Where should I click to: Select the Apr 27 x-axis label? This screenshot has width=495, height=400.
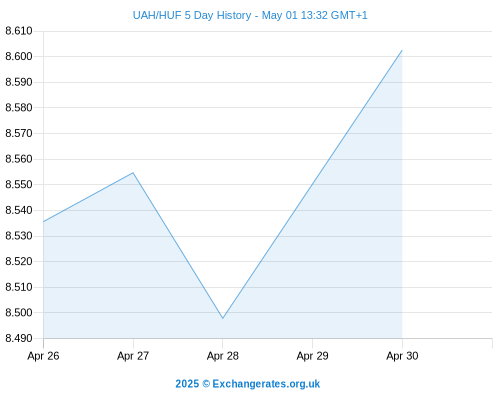[133, 356]
